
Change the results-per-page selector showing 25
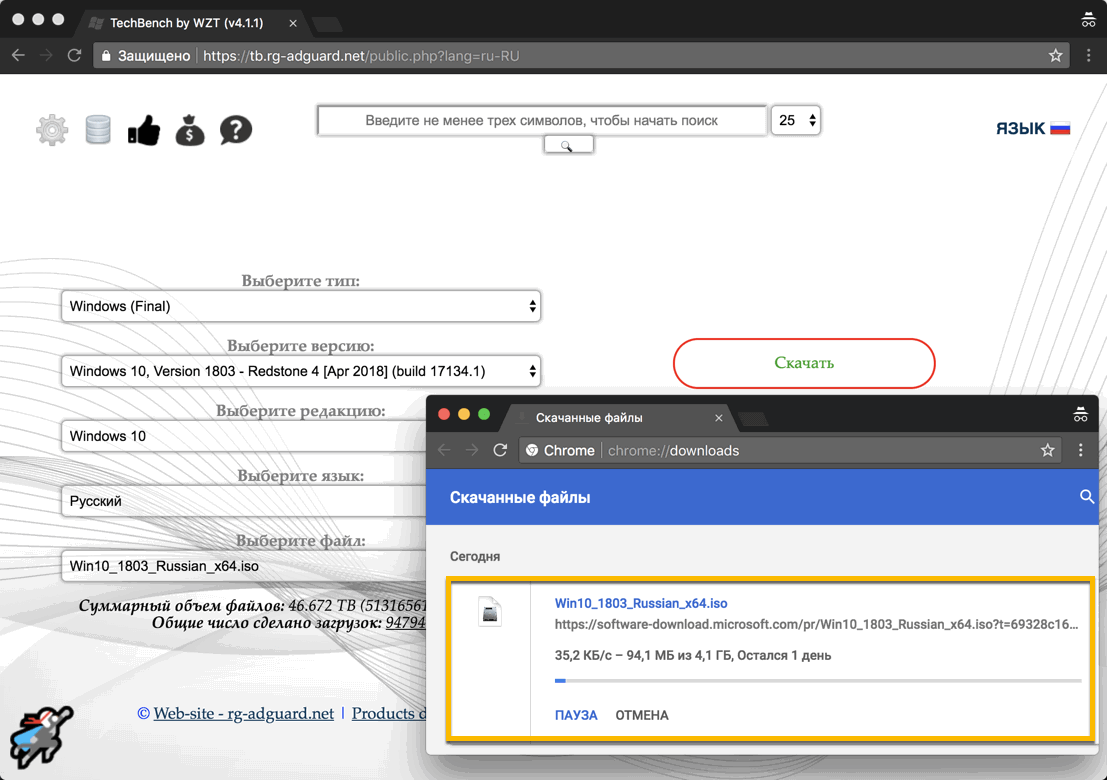coord(795,119)
